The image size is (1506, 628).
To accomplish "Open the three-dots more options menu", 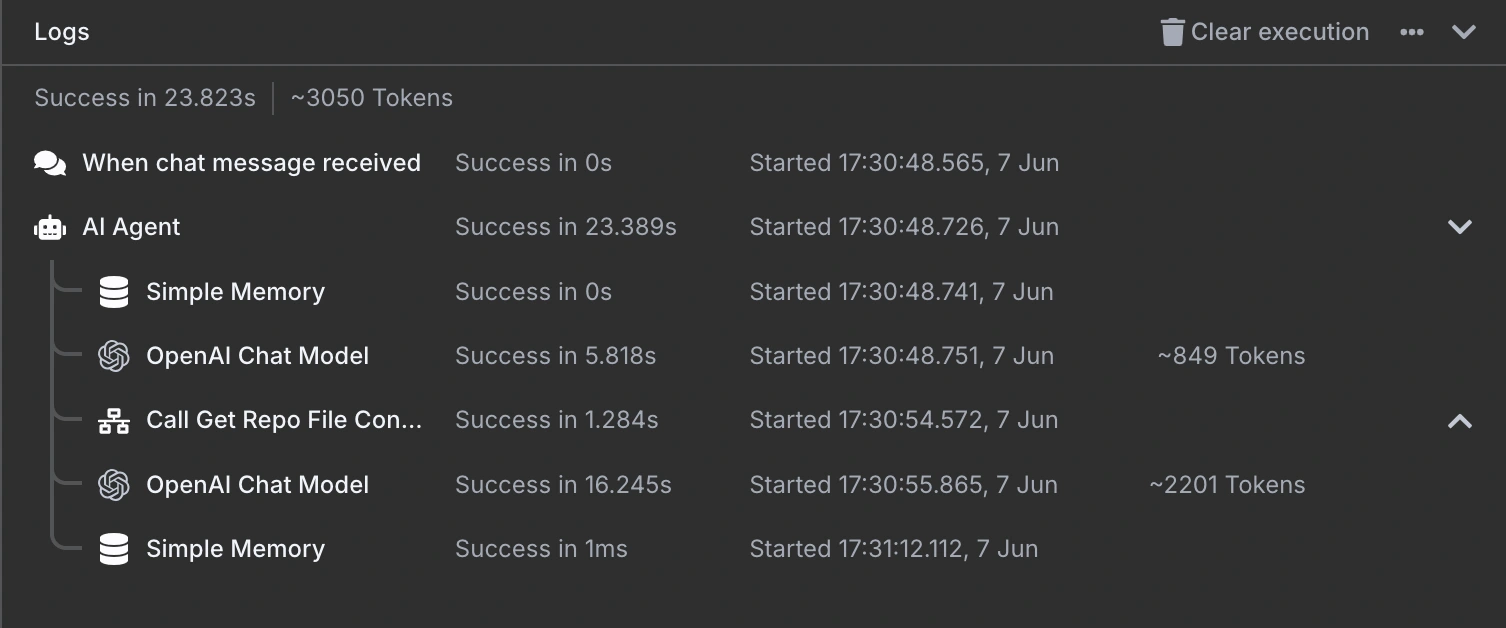I will coord(1412,32).
